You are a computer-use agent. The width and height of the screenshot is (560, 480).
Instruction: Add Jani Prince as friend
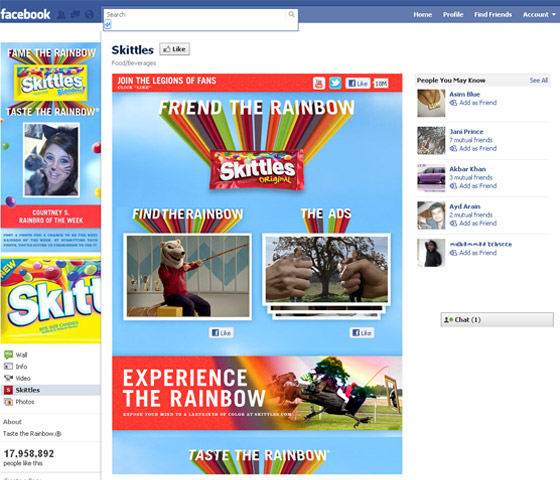click(473, 149)
